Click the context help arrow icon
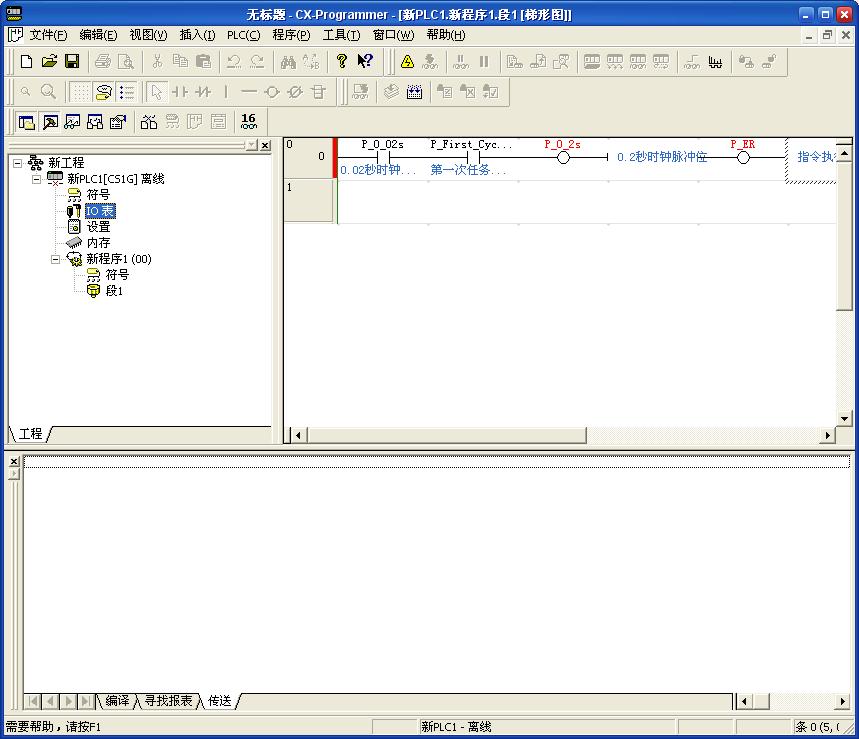 (x=365, y=62)
